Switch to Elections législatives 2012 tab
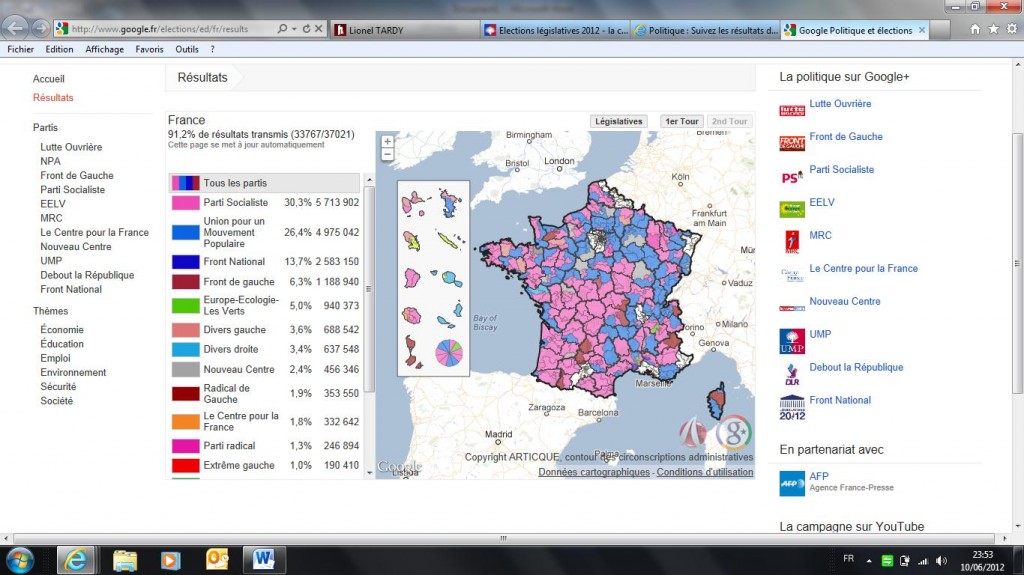Screen dimensions: 1024x575 tap(556, 30)
